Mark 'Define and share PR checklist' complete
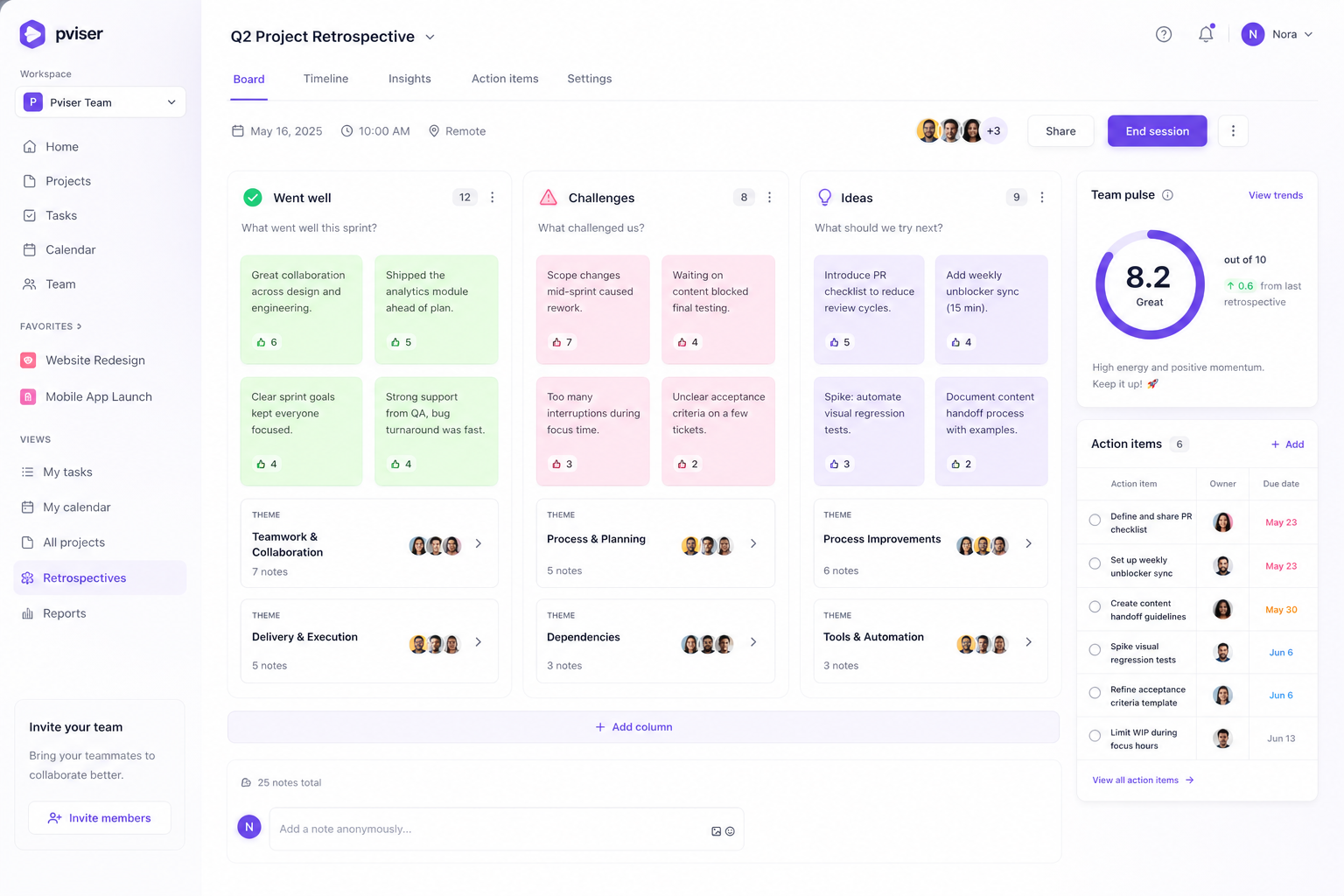 tap(1095, 520)
